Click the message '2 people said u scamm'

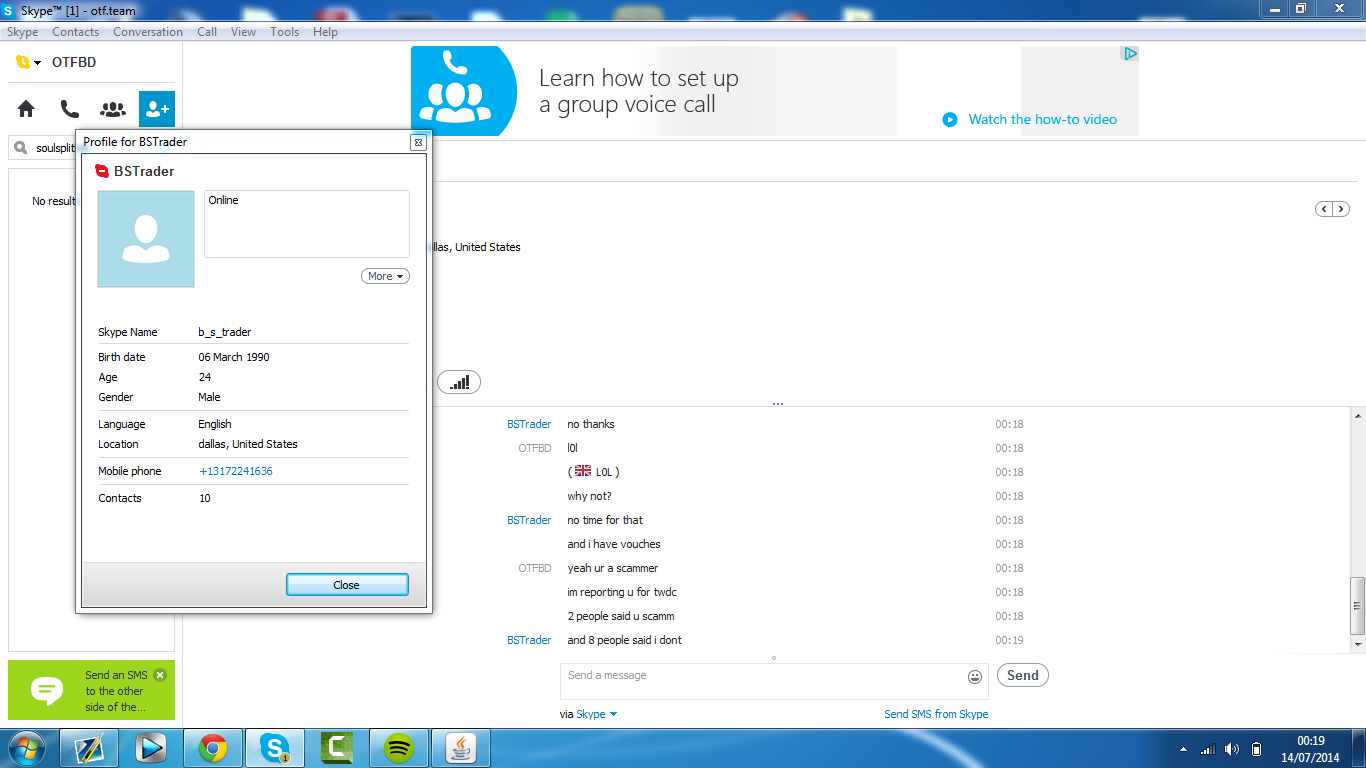click(x=621, y=616)
